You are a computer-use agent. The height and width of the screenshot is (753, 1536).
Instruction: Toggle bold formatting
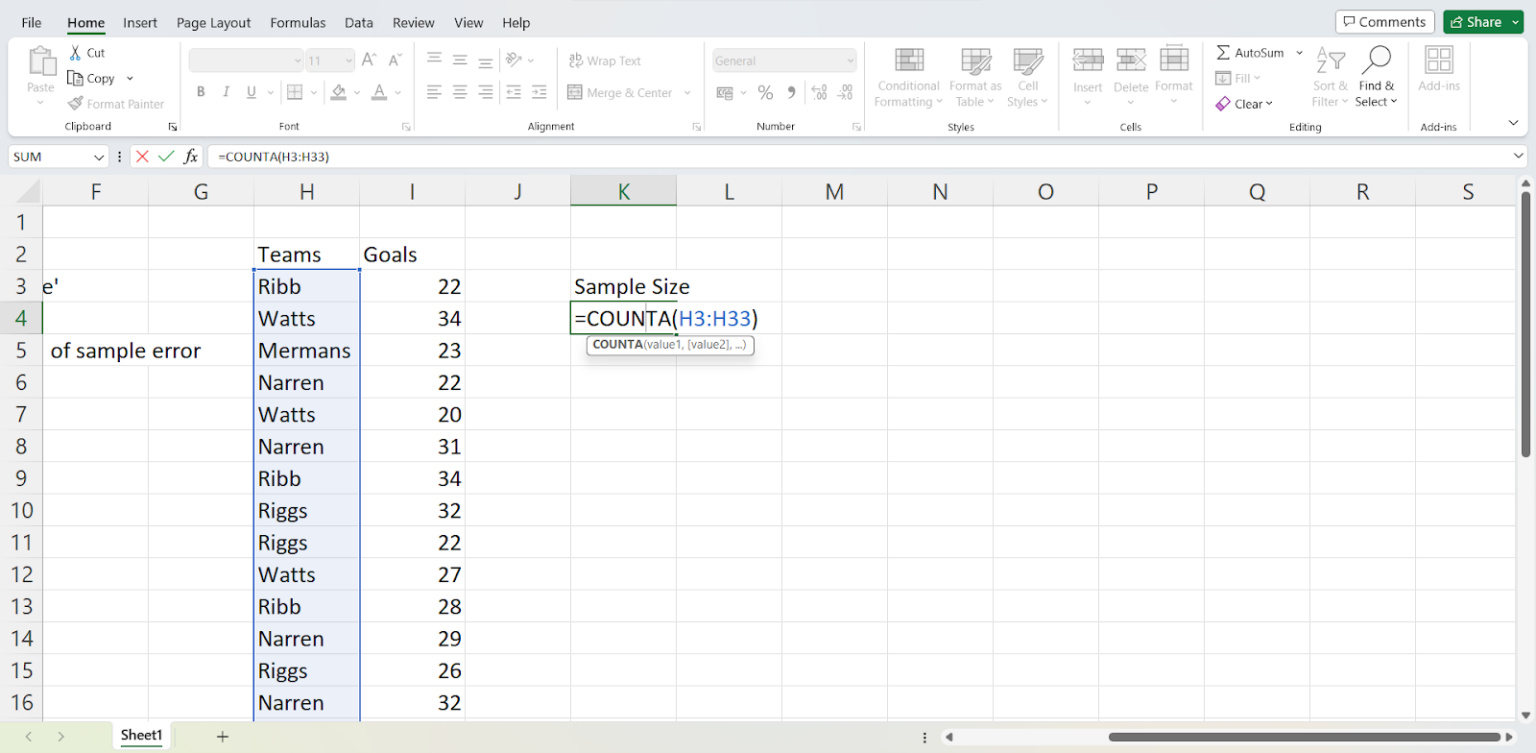(x=201, y=91)
